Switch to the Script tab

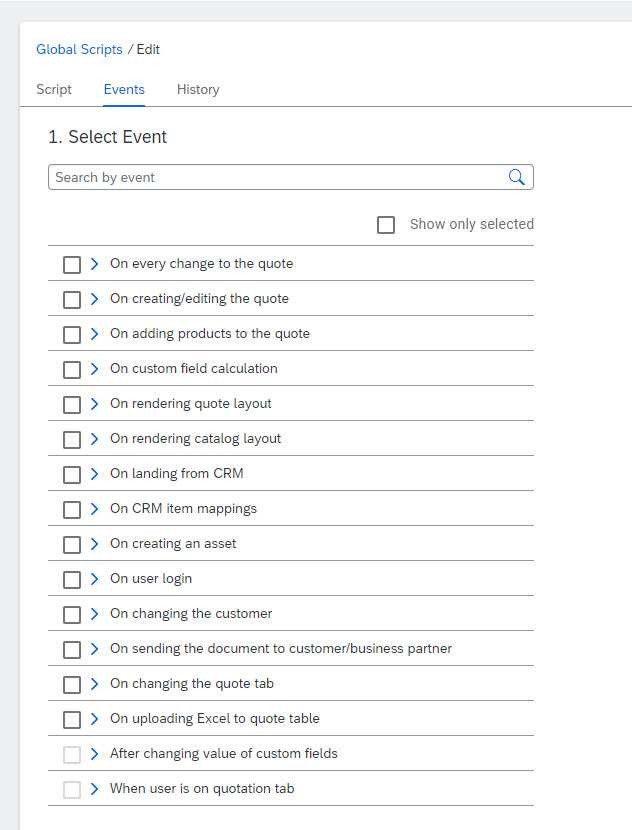click(x=54, y=89)
